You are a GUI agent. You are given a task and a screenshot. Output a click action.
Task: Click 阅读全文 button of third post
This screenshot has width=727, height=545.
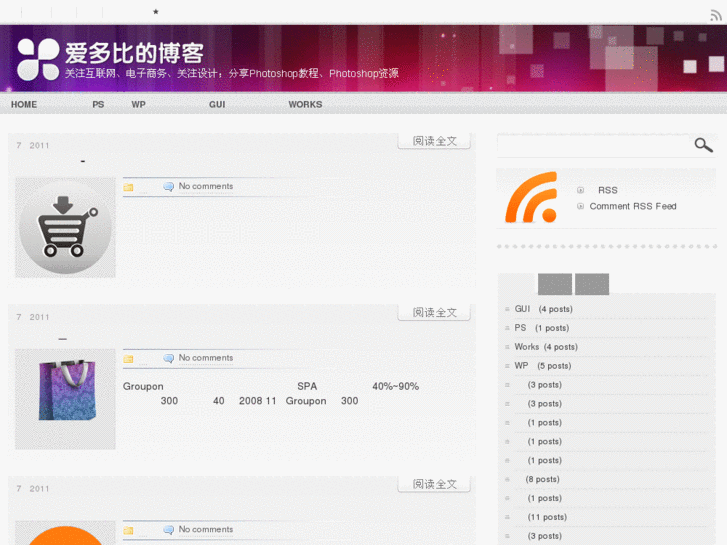pos(434,484)
